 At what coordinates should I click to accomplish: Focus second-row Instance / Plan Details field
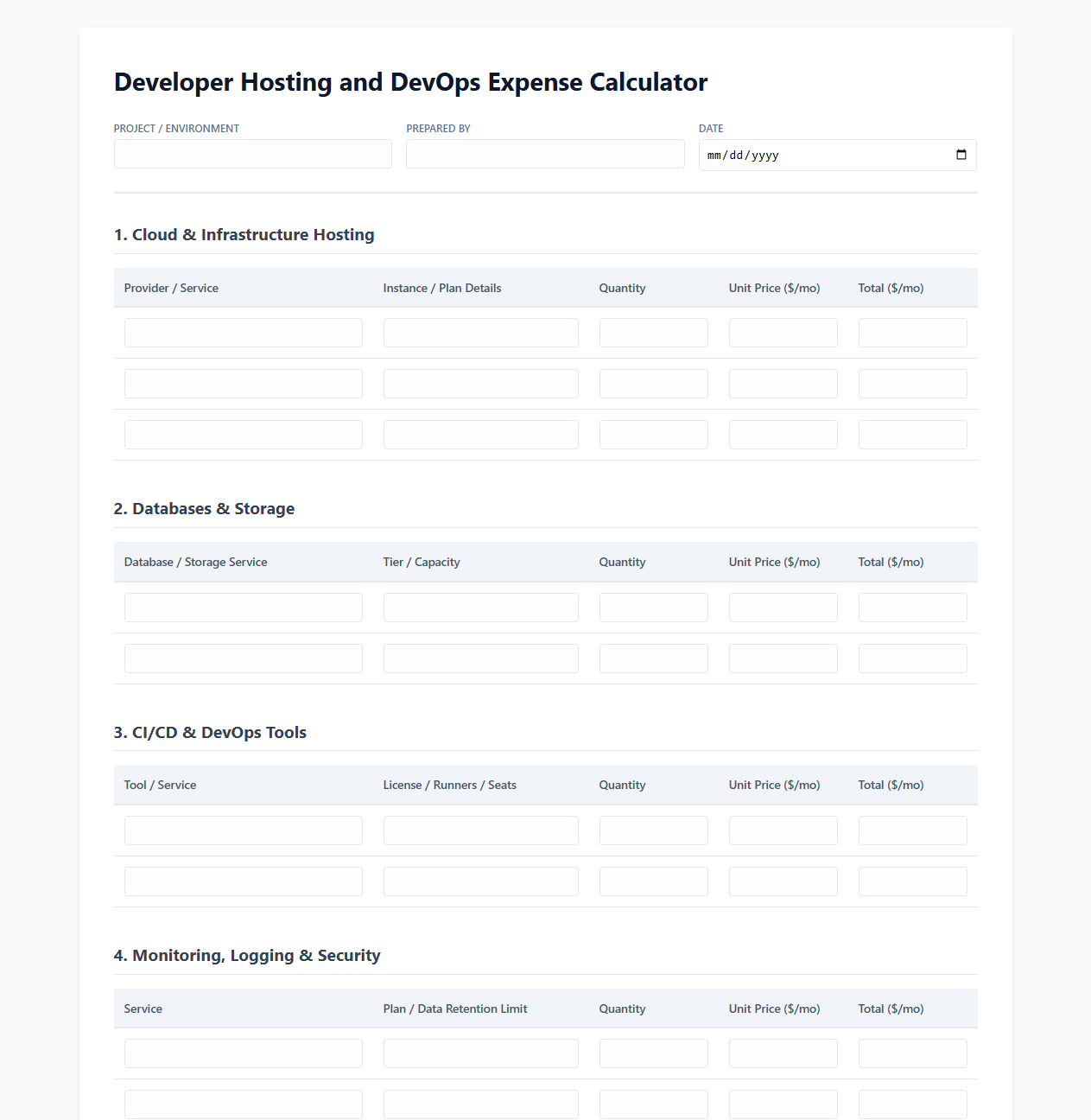click(481, 384)
